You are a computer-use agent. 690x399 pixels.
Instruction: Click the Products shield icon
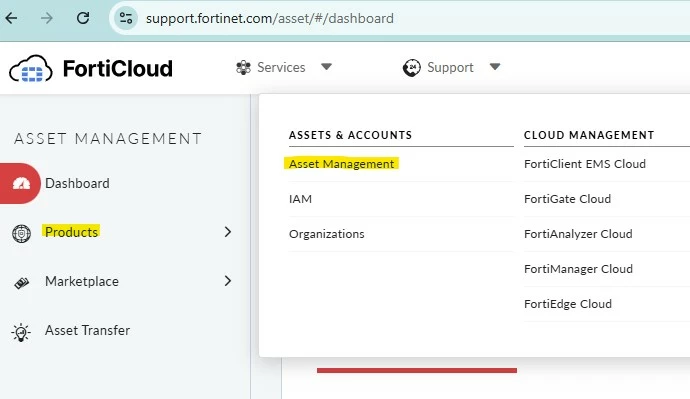[21, 233]
